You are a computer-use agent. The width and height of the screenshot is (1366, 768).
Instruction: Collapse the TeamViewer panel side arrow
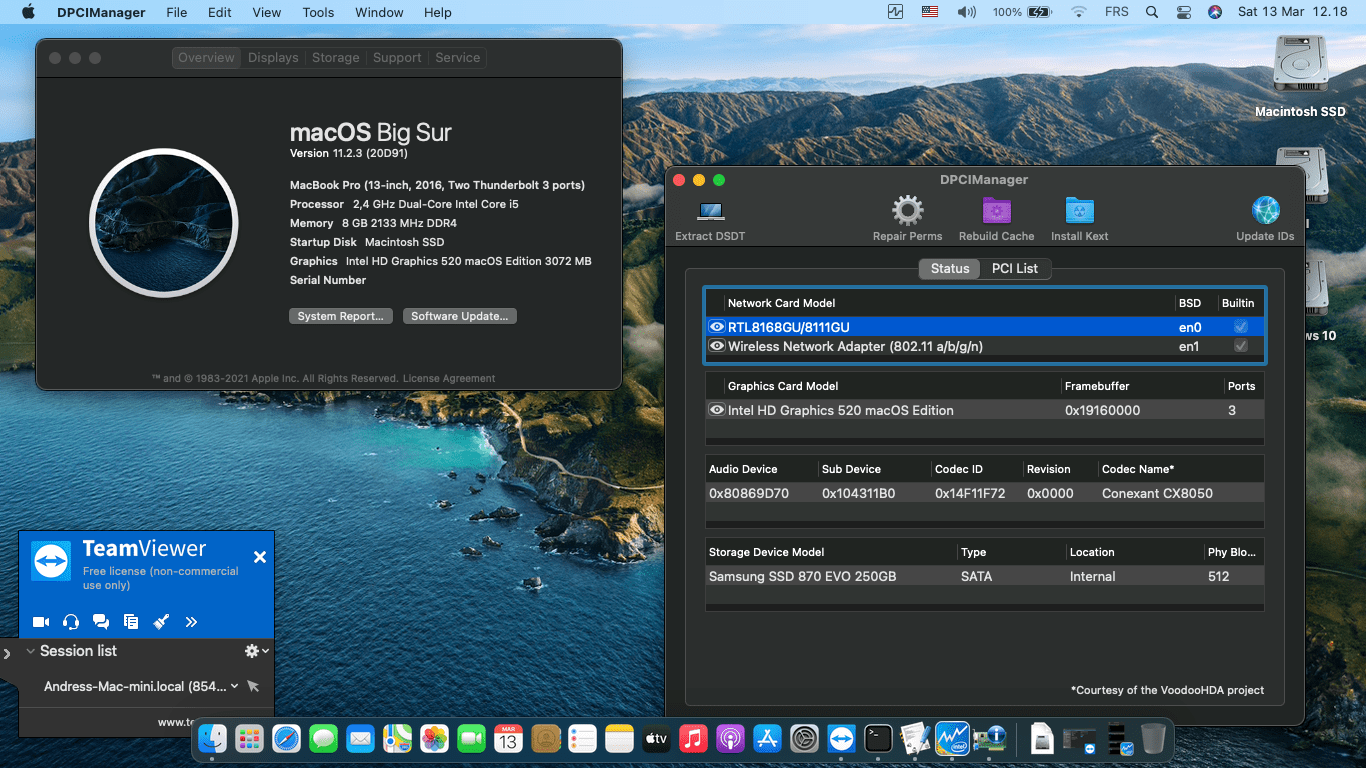[7, 654]
